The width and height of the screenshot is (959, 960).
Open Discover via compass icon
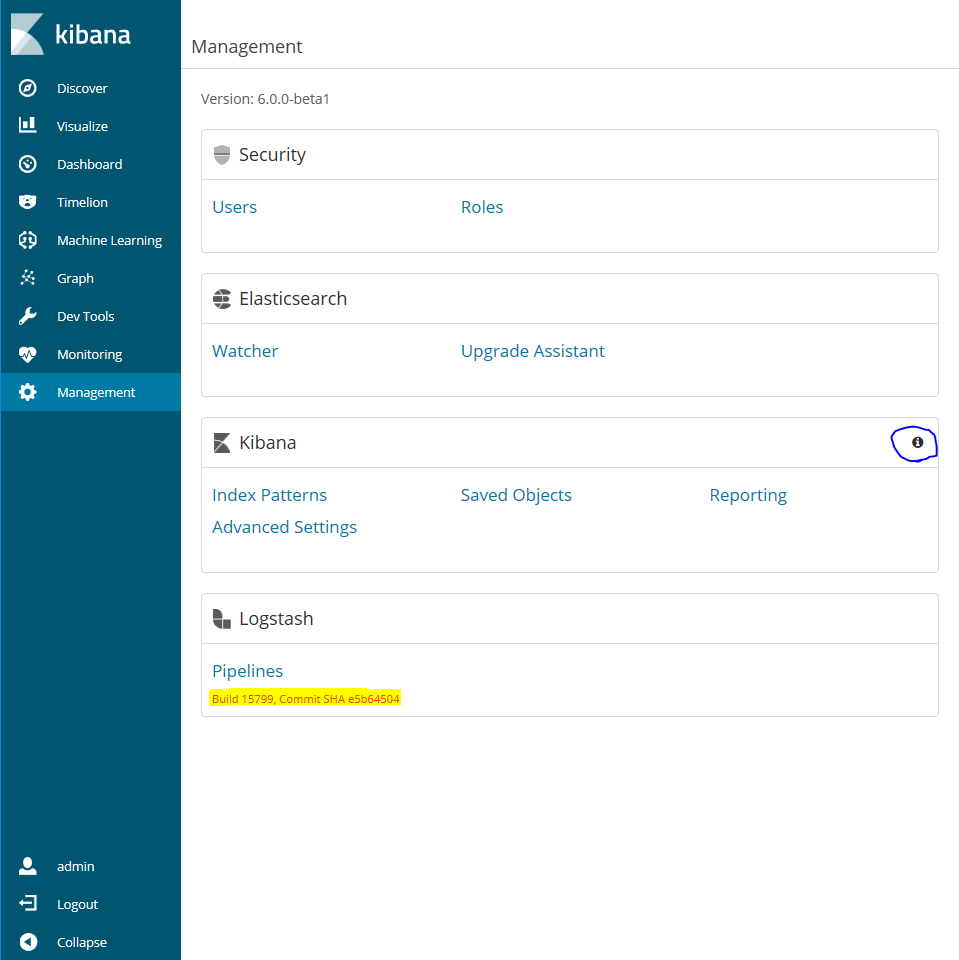tap(28, 88)
